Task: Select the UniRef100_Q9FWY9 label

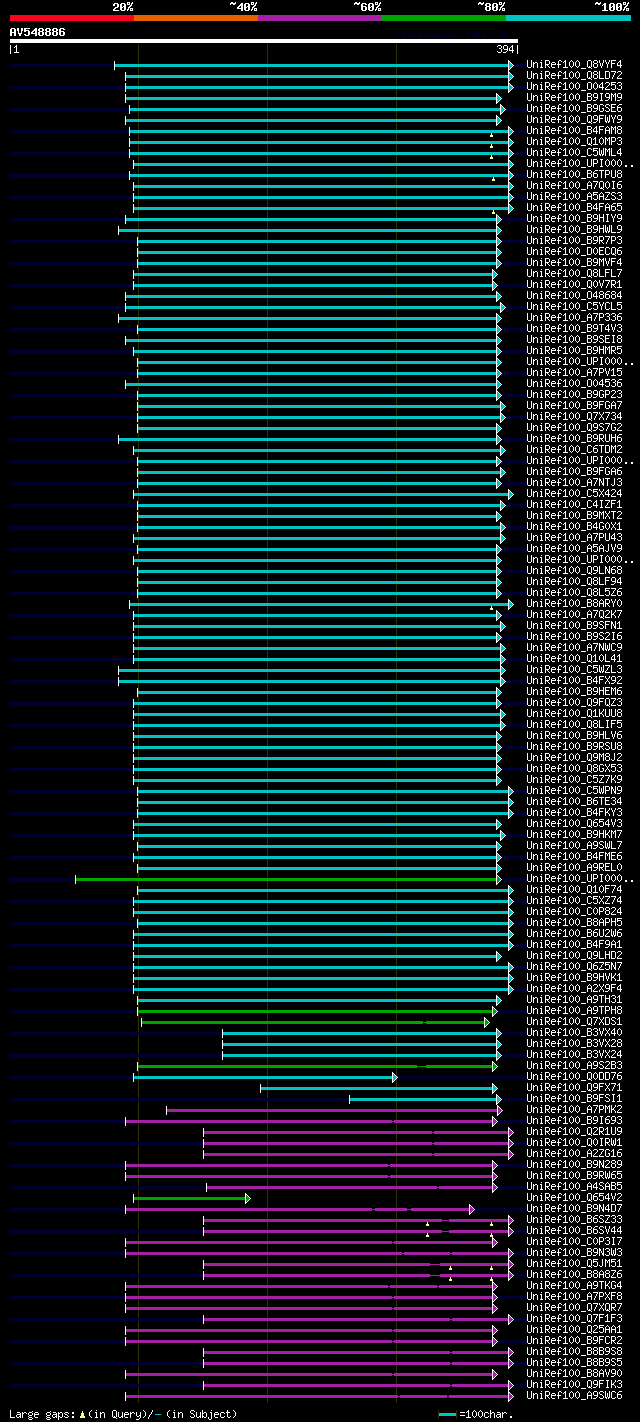Action: pos(574,119)
